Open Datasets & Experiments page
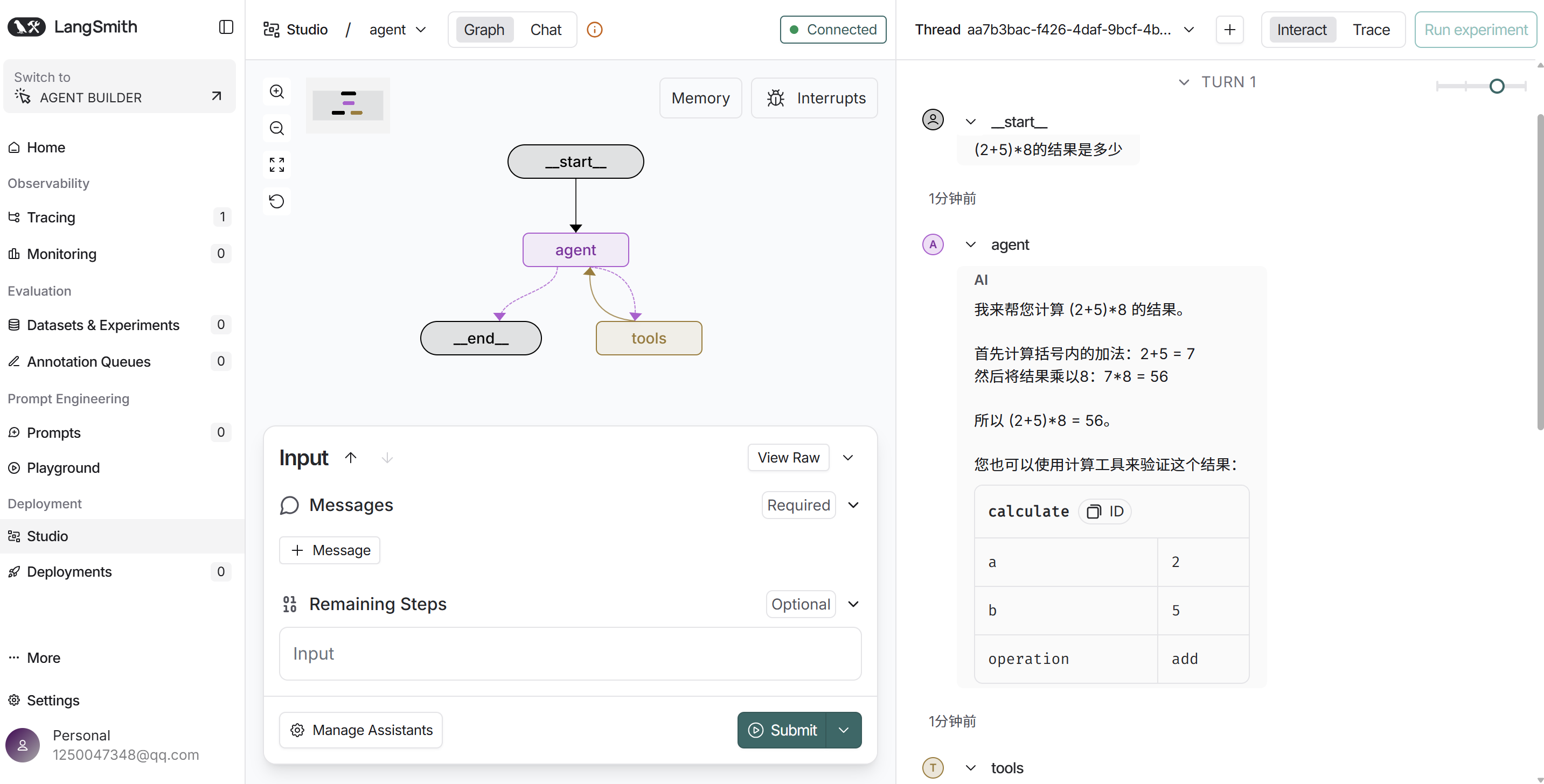Image resolution: width=1544 pixels, height=784 pixels. pos(102,325)
